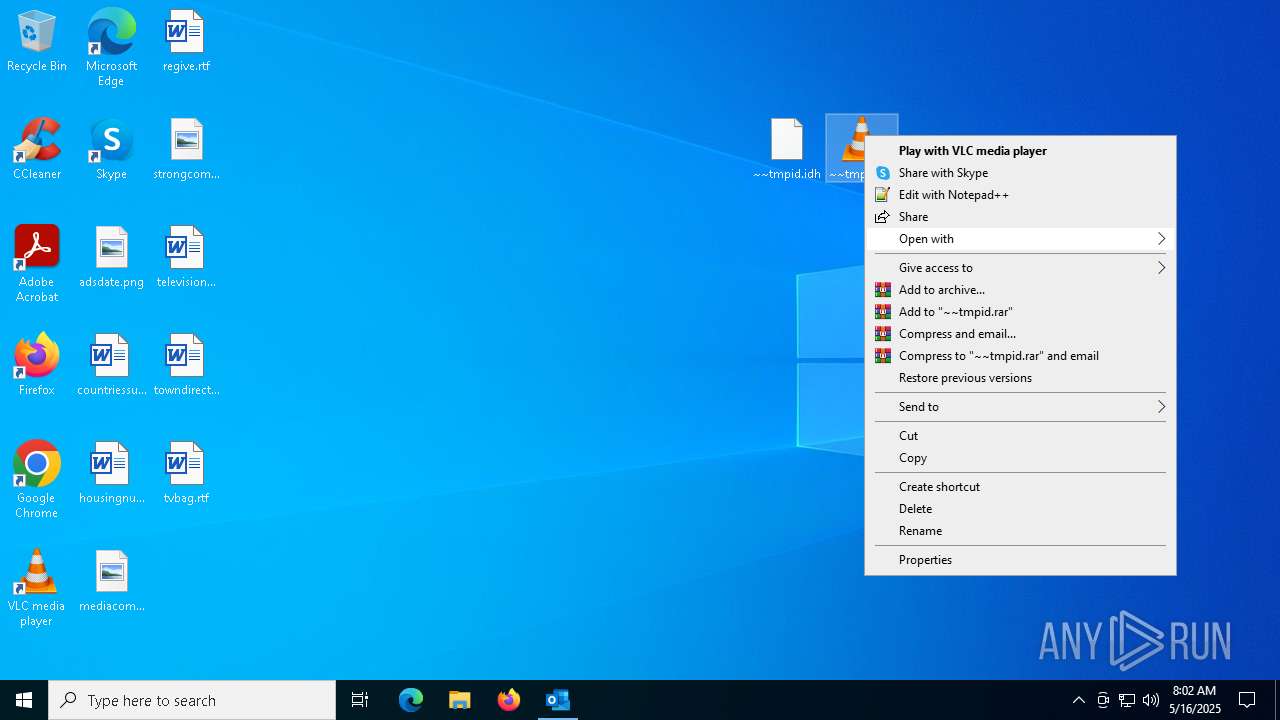Screen dimensions: 1280x720
Task: Select the countriessu... Word document
Action: point(111,366)
